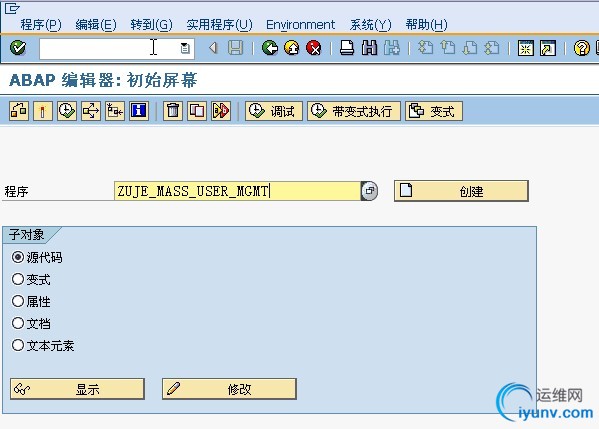Screen dimensions: 599x429
Task: Open the window system menu icon
Action: [x=12, y=8]
